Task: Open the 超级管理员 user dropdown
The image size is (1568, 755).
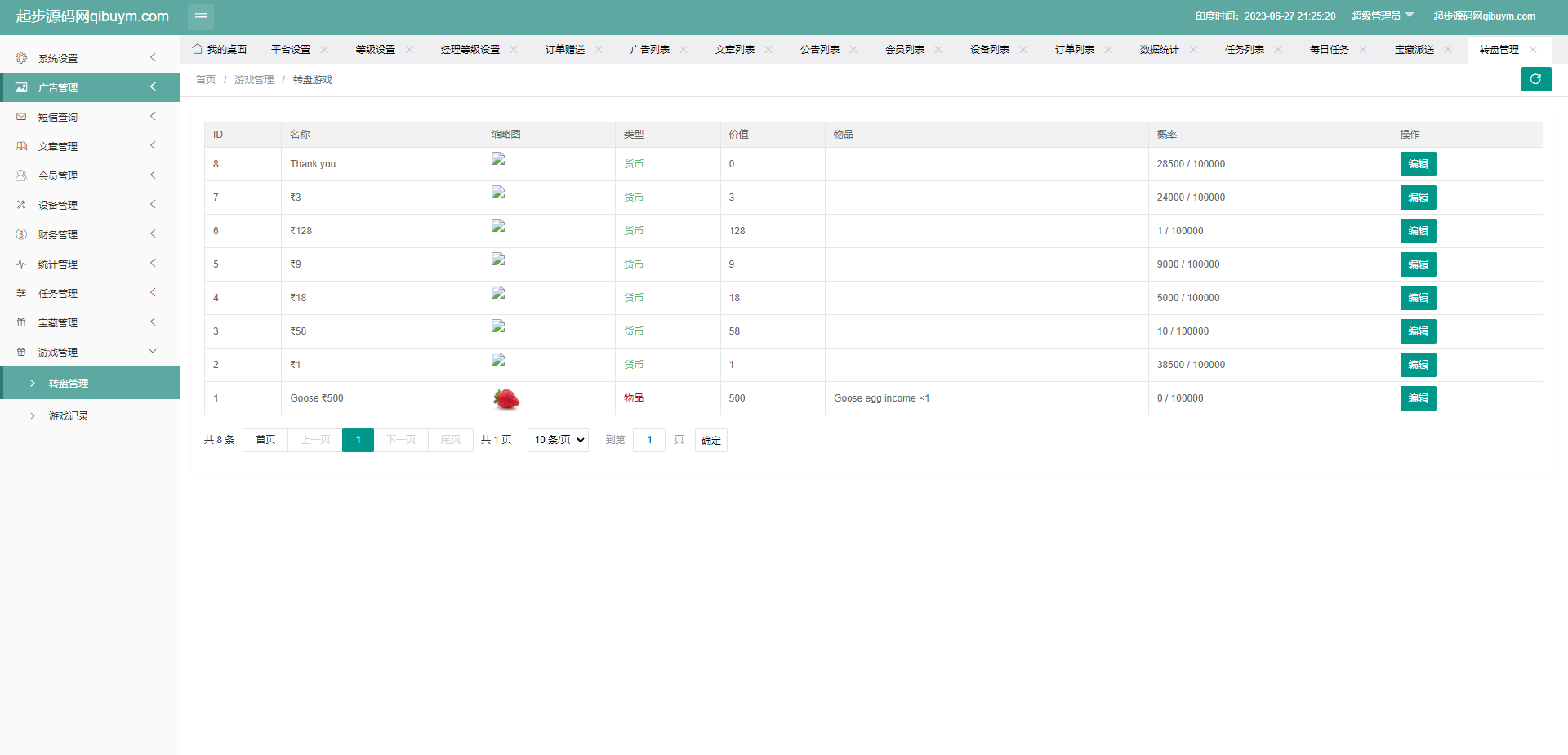Action: click(x=1382, y=16)
